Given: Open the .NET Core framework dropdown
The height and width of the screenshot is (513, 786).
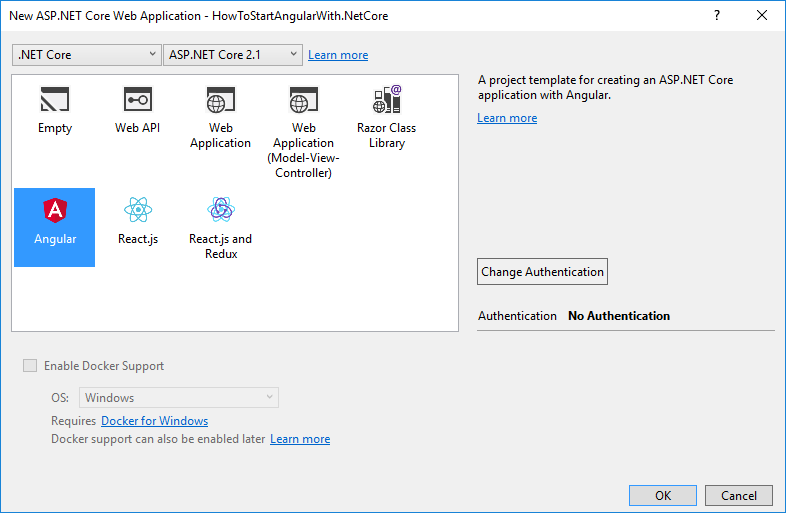Looking at the screenshot, I should point(87,55).
